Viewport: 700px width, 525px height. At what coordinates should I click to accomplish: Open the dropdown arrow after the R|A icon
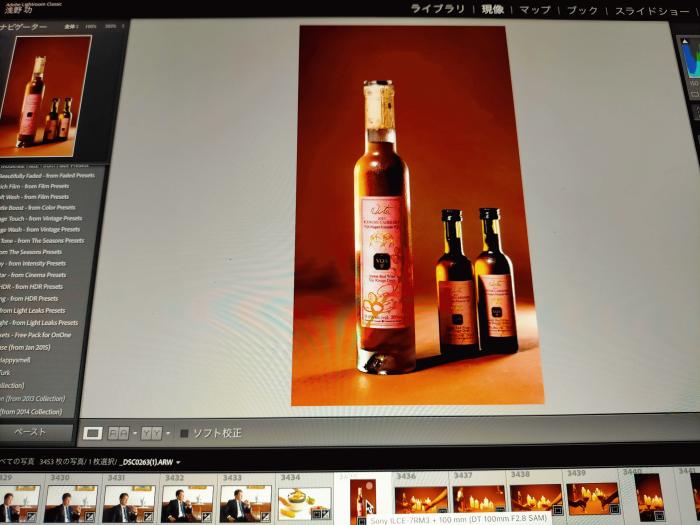click(x=135, y=433)
